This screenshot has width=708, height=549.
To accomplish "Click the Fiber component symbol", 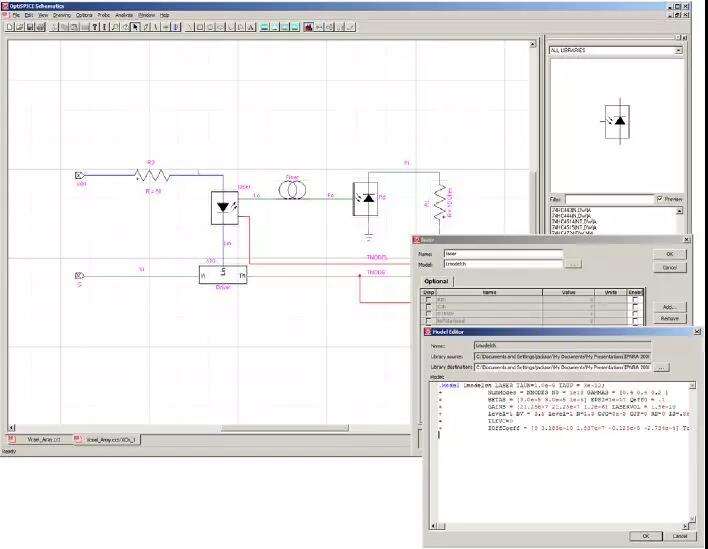I will click(292, 190).
